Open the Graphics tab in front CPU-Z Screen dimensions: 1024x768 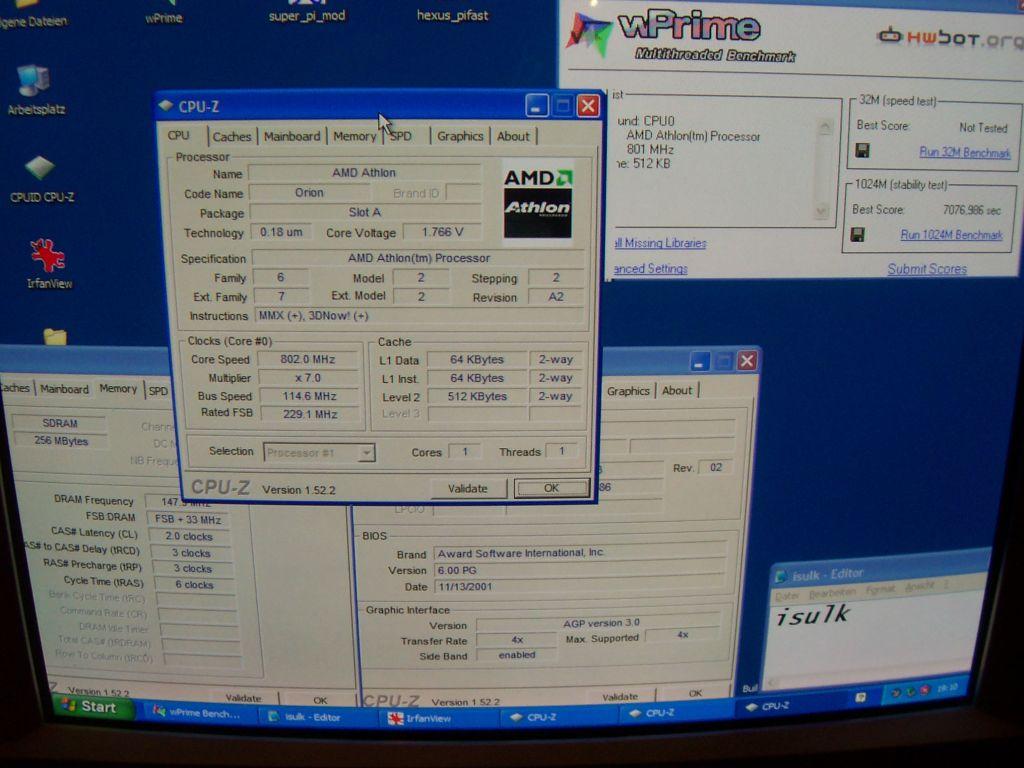(x=460, y=136)
